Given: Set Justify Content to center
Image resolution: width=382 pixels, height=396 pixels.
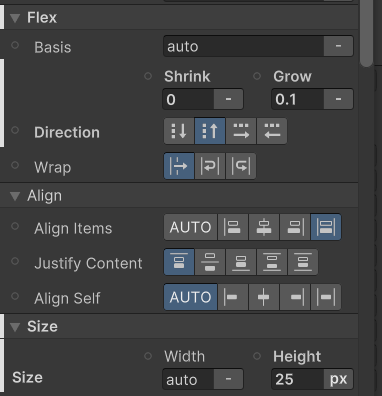Looking at the screenshot, I should 210,262.
